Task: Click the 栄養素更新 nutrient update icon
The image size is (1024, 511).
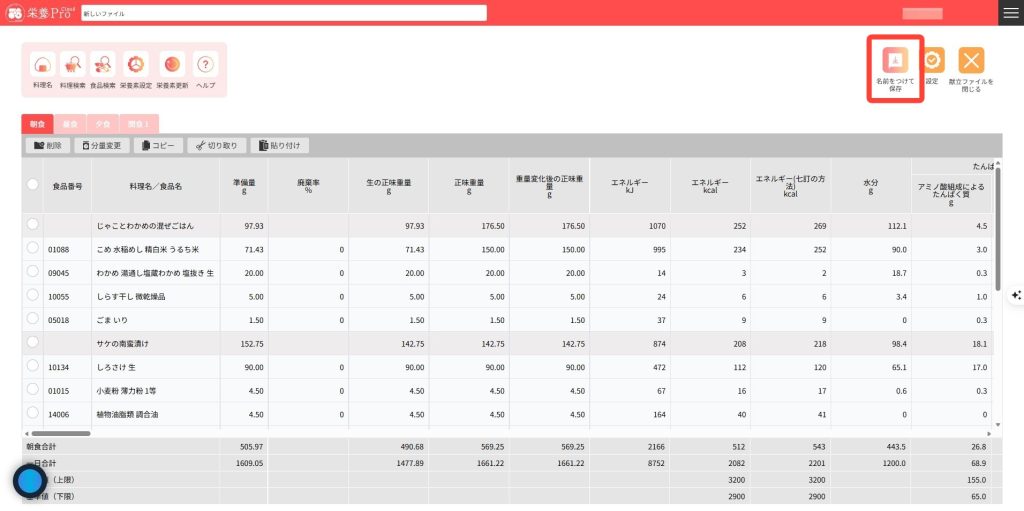Action: coord(172,66)
